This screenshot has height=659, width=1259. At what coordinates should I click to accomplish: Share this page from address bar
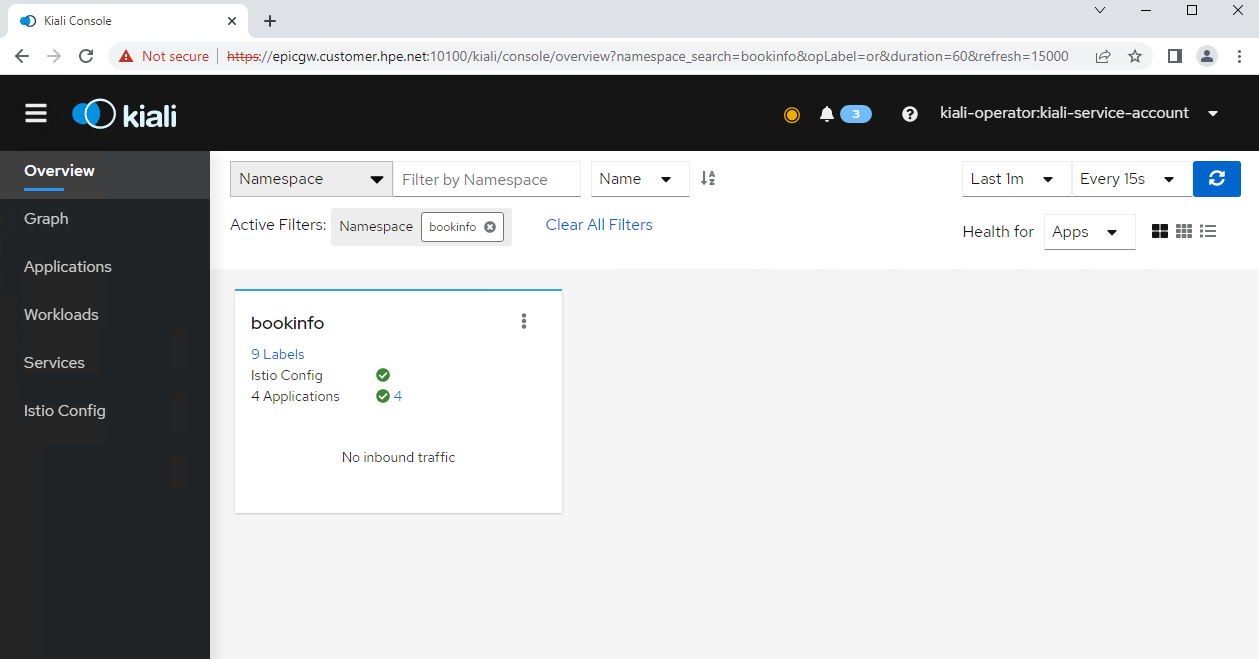click(1103, 56)
